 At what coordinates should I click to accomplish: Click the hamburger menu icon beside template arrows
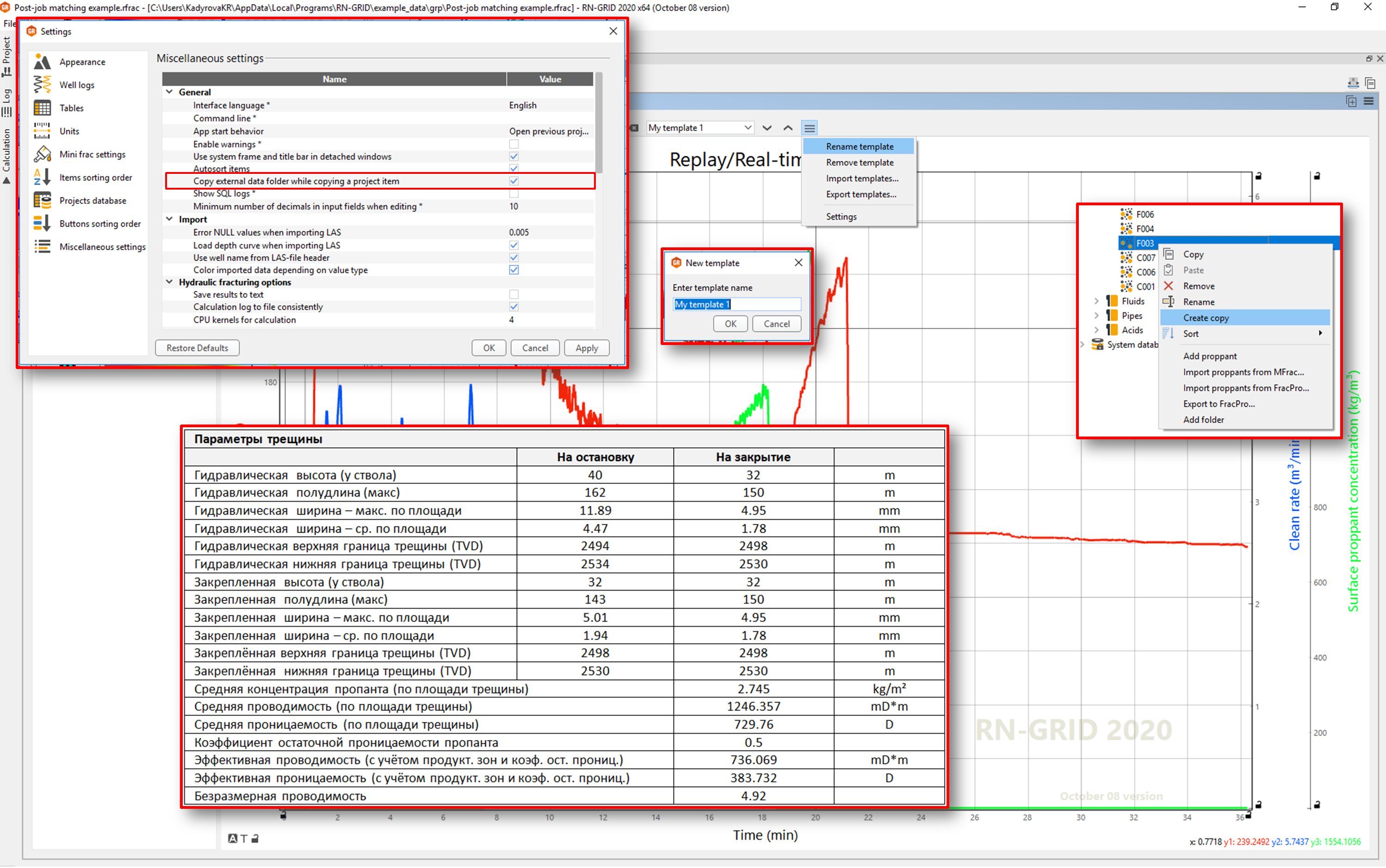810,128
